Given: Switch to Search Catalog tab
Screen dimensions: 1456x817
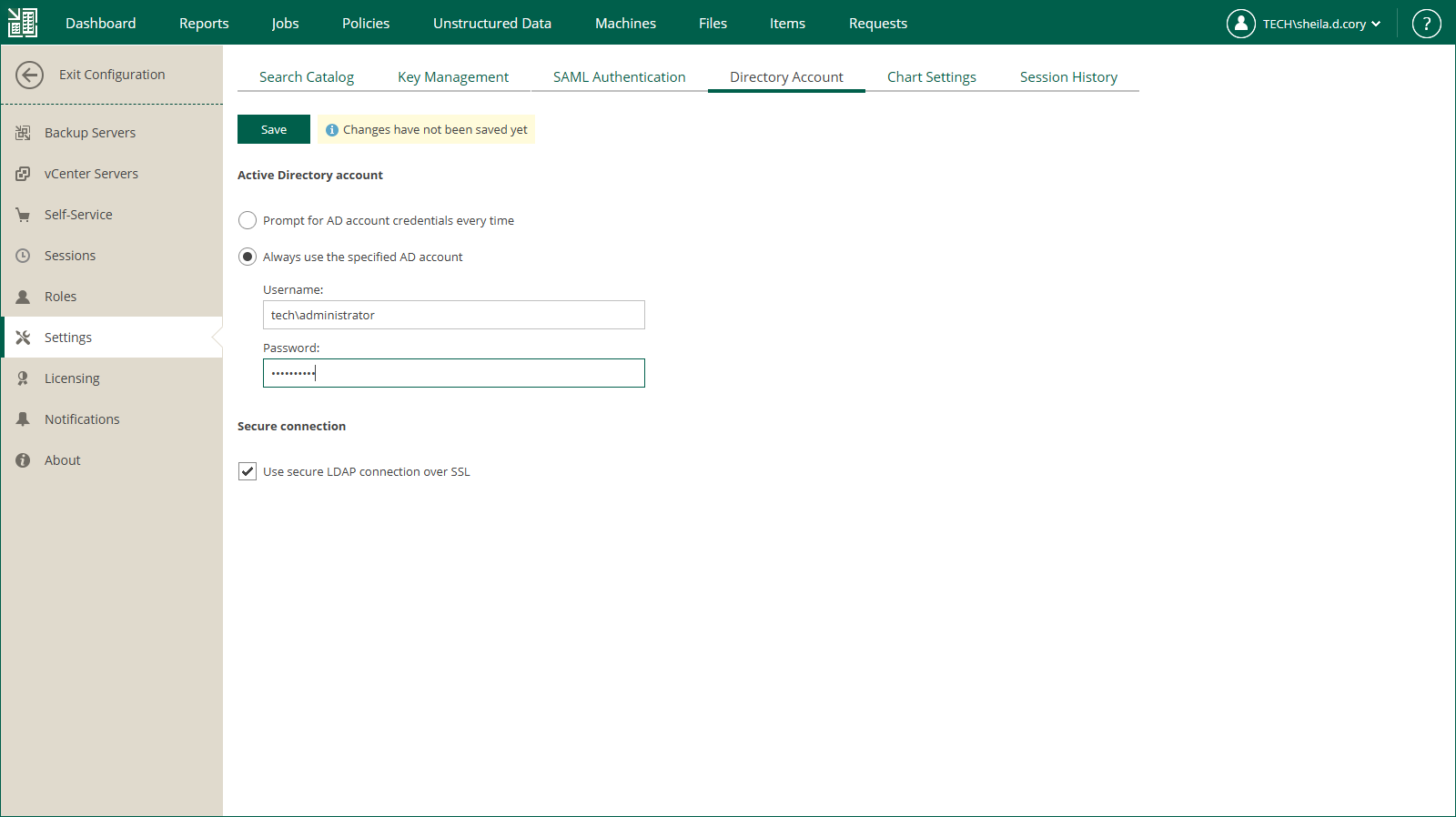Looking at the screenshot, I should (x=307, y=77).
